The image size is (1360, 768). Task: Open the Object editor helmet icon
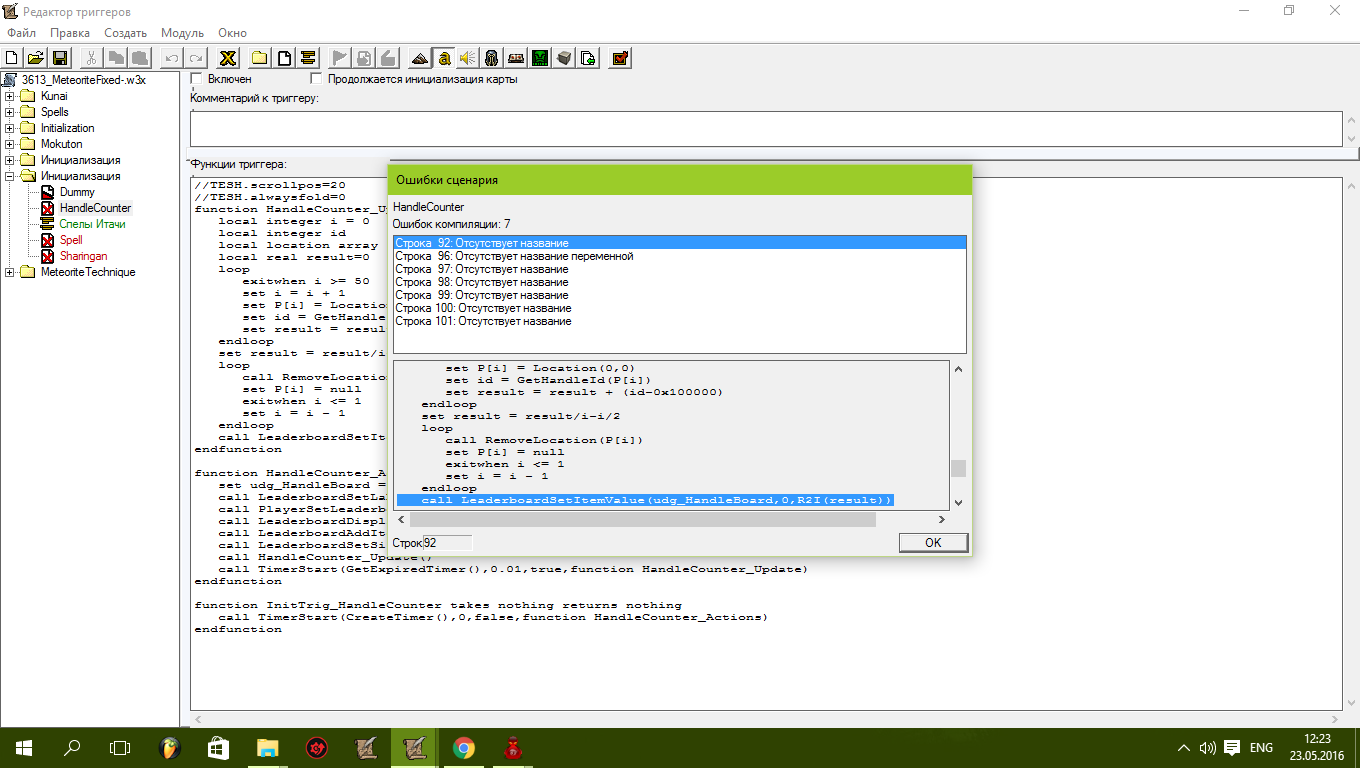click(x=492, y=58)
